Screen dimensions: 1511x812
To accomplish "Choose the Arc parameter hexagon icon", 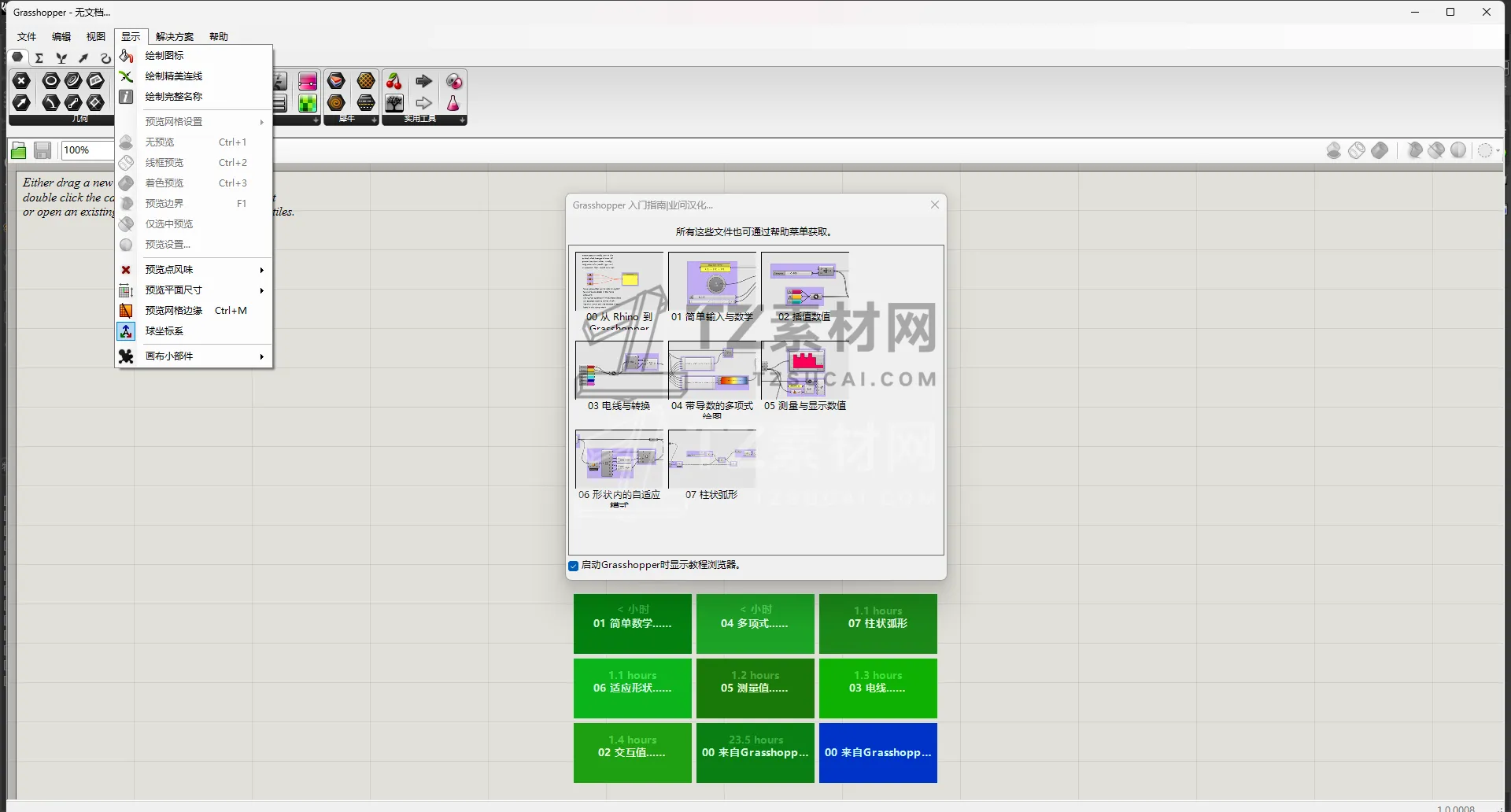I will pyautogui.click(x=51, y=102).
